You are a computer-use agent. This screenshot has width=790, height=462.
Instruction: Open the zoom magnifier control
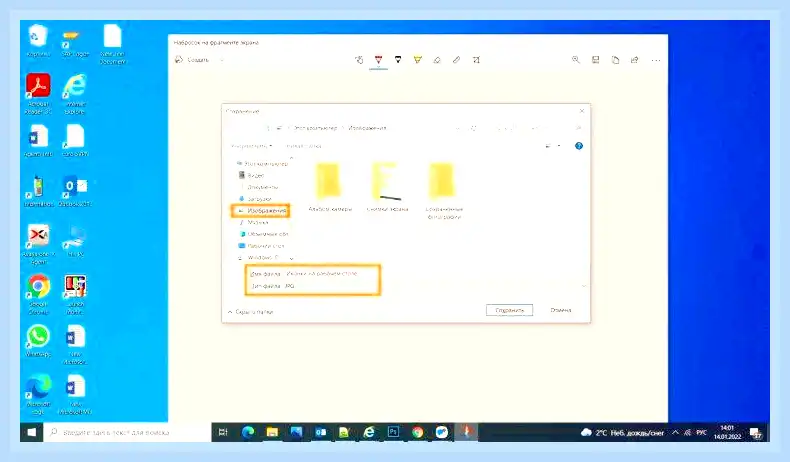pyautogui.click(x=576, y=60)
